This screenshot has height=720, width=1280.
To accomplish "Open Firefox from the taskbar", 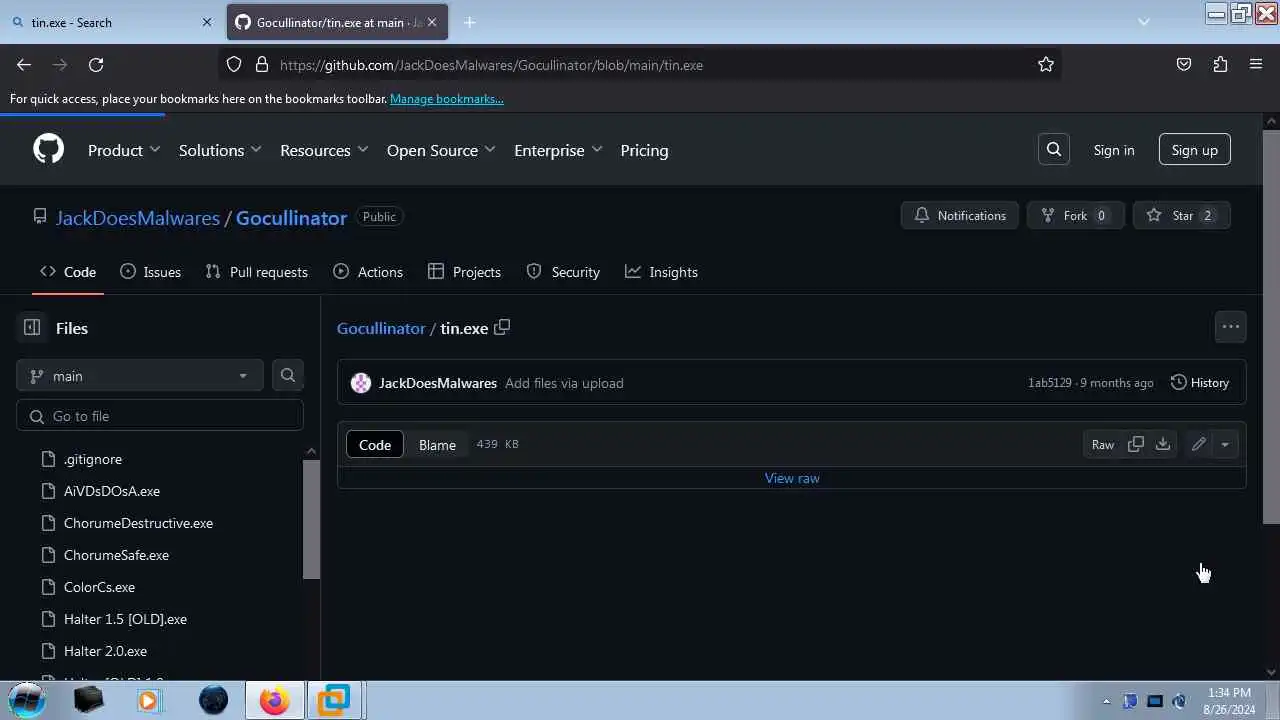I will click(x=274, y=700).
